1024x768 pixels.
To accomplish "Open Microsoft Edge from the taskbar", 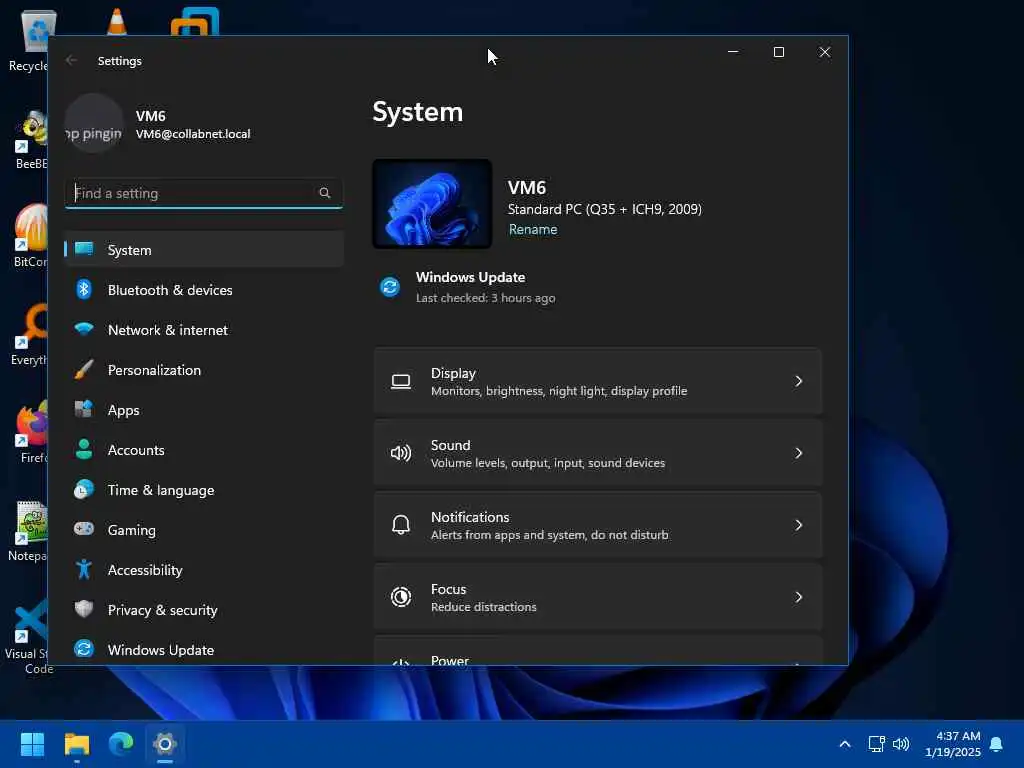I will [x=121, y=744].
